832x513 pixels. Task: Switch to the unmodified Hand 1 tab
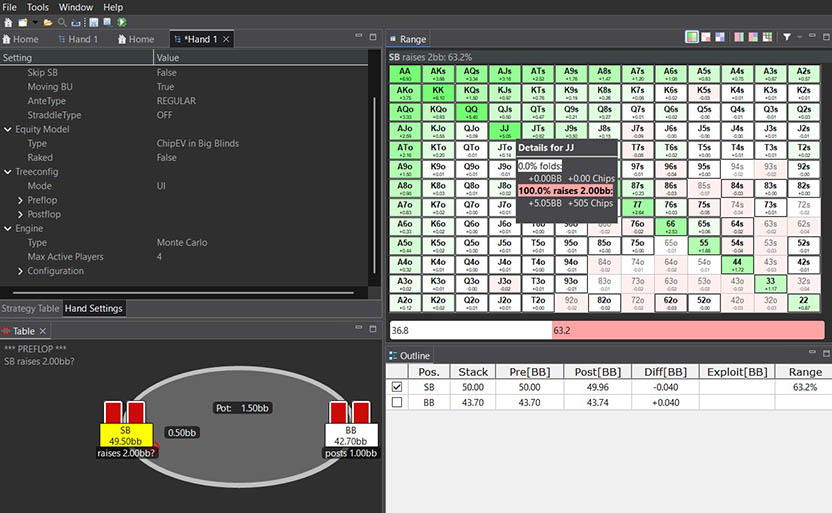[78, 39]
